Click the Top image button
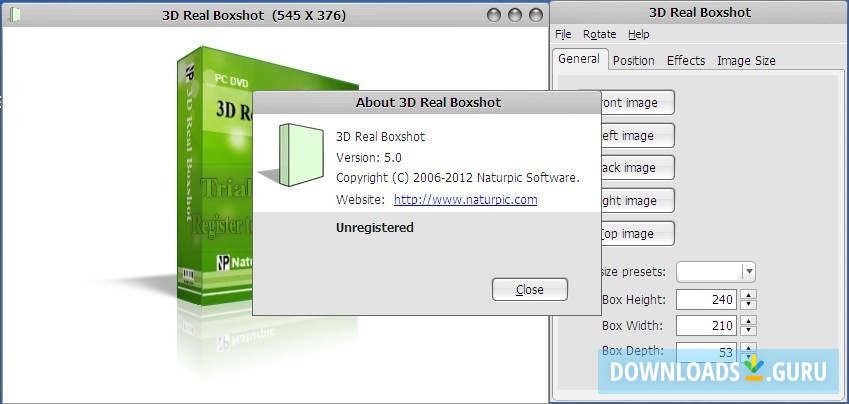Screen dimensions: 849x404 (637, 234)
